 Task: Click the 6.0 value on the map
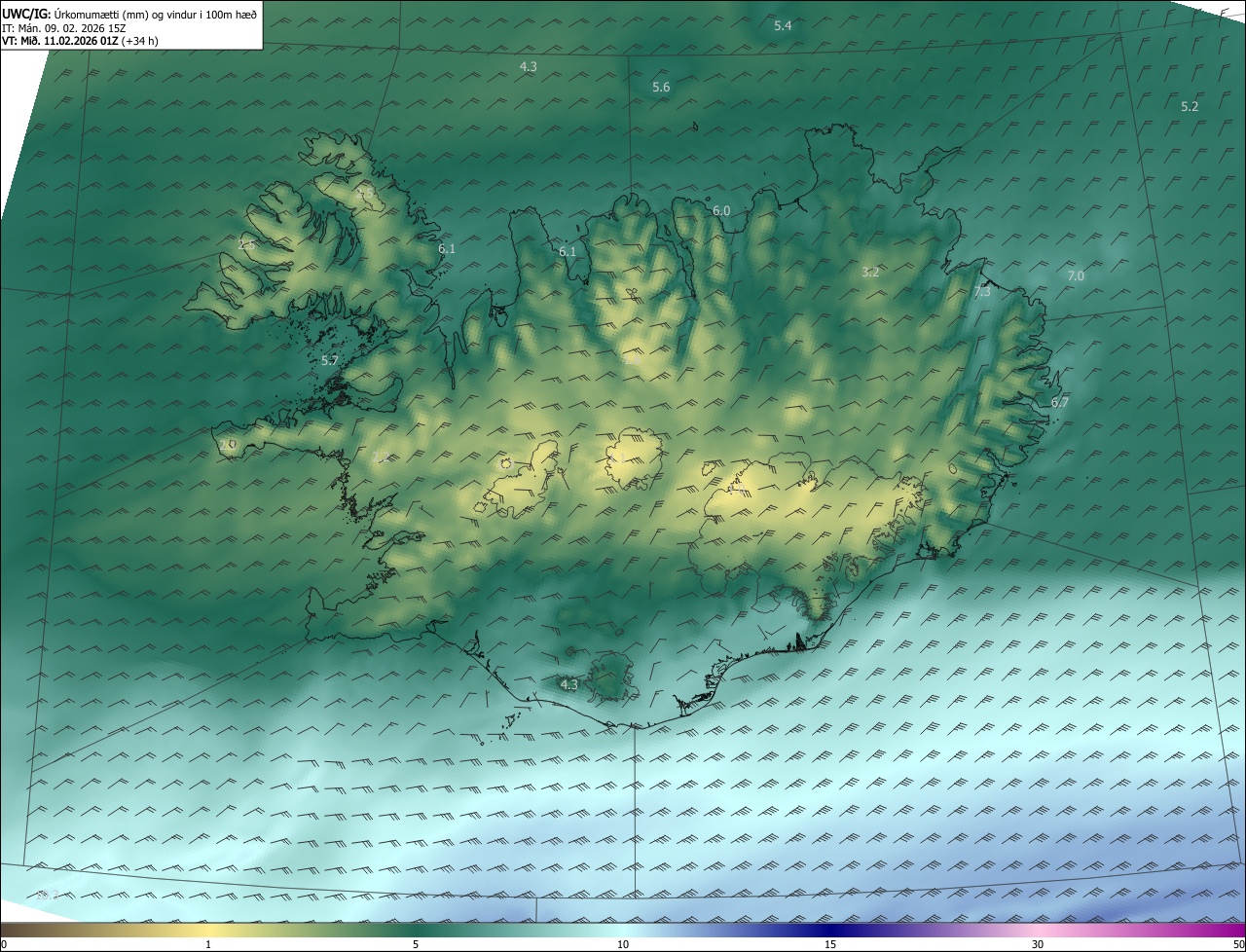click(x=721, y=211)
